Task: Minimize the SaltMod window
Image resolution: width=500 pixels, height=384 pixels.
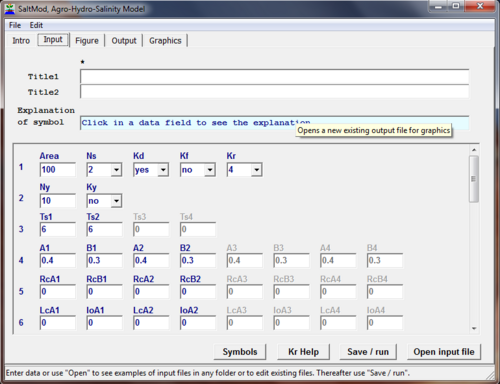Action: 439,6
